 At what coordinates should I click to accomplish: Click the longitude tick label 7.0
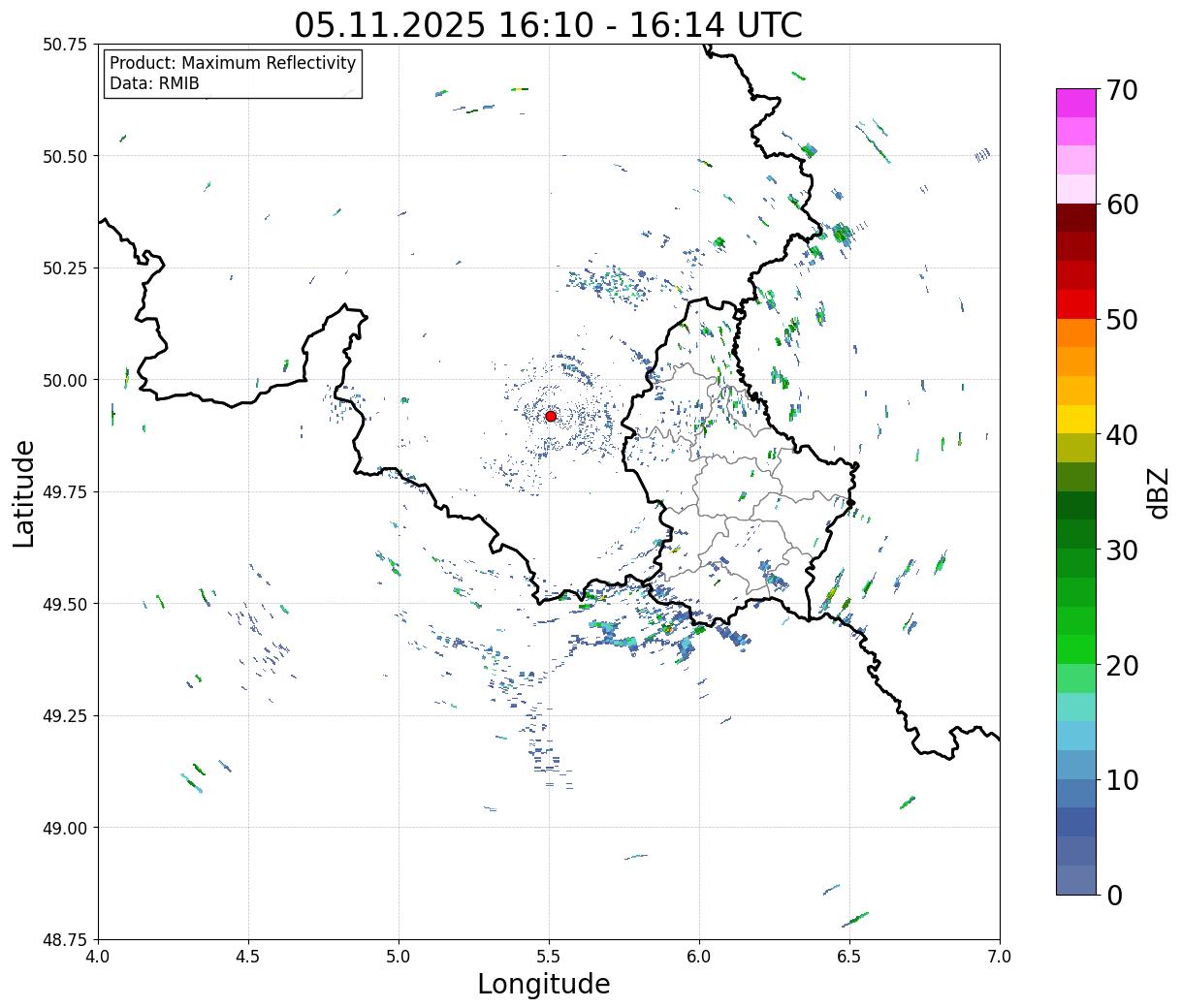coord(1000,957)
